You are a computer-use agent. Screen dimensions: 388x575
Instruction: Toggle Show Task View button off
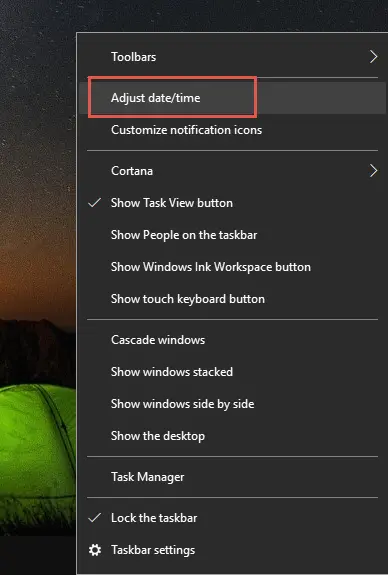[x=232, y=203]
